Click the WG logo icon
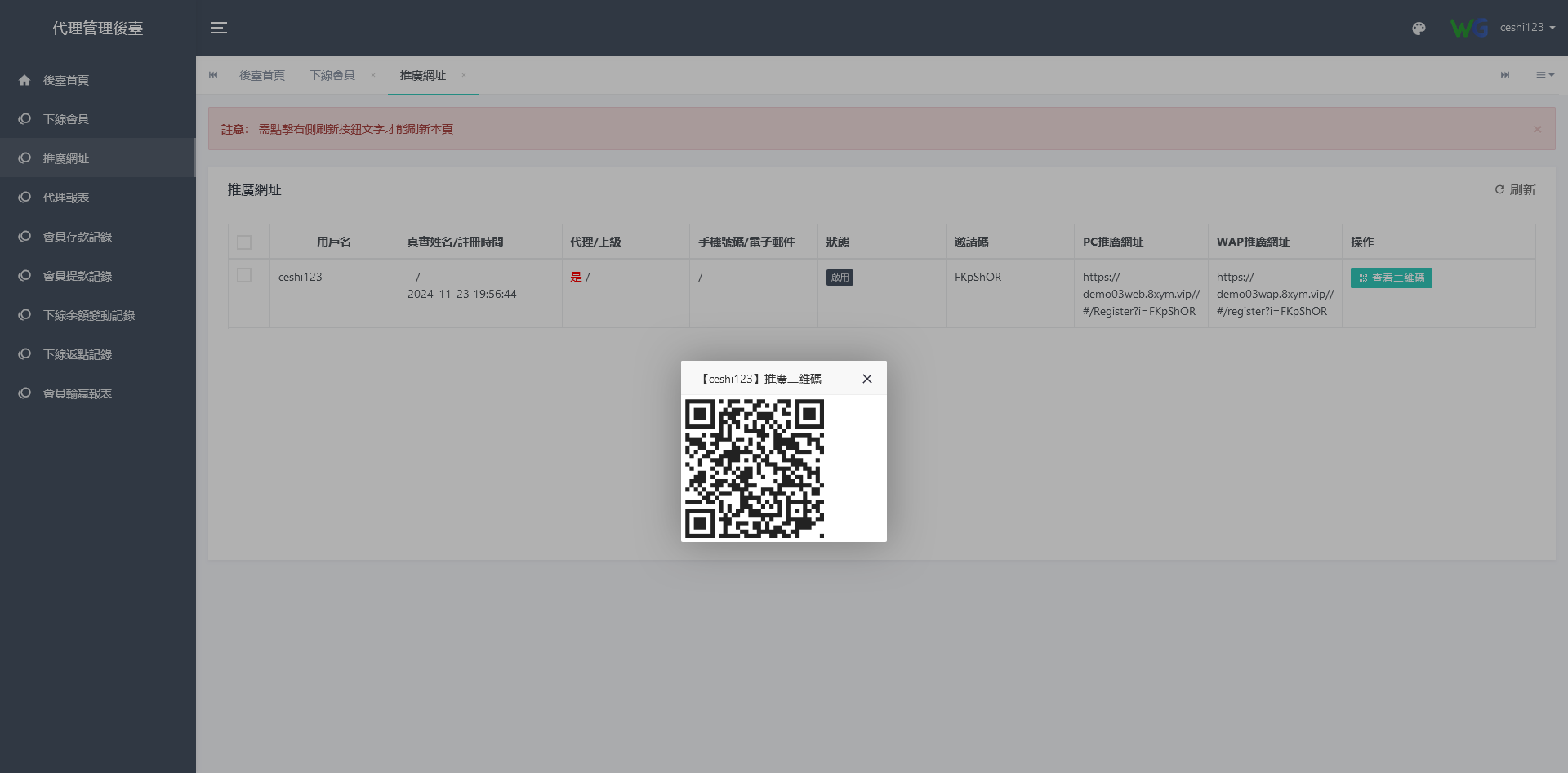Viewport: 1568px width, 773px height. click(x=1469, y=28)
